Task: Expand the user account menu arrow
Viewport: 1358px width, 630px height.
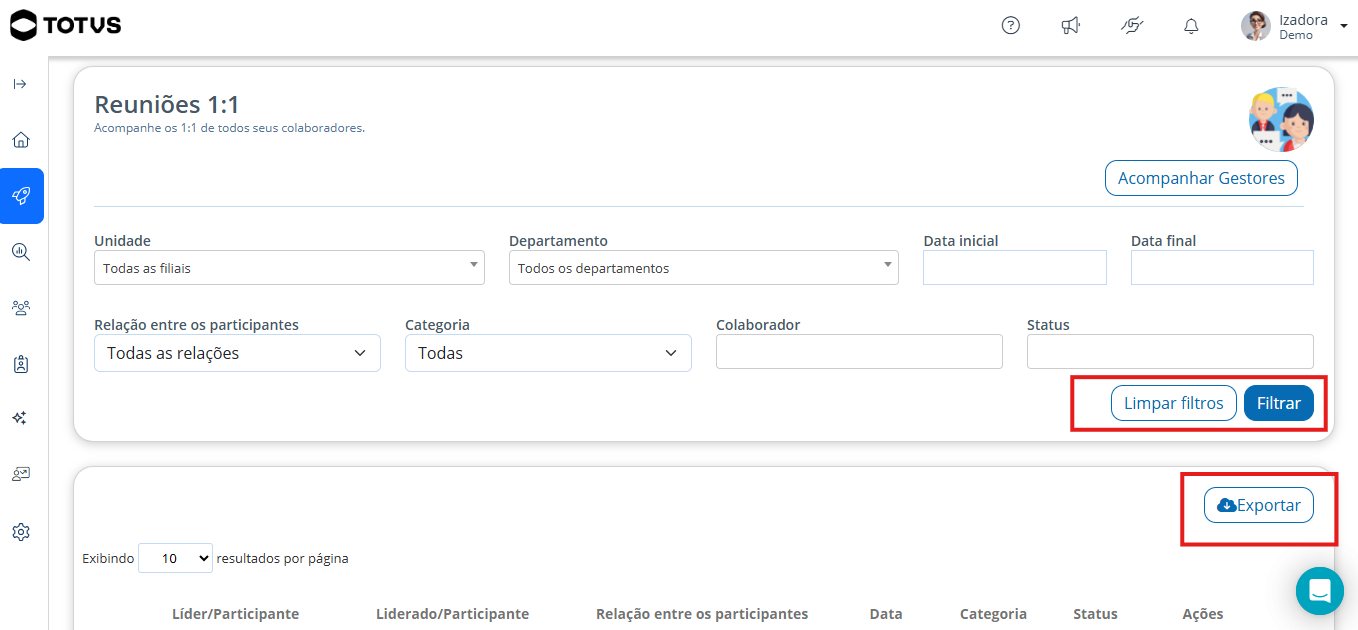Action: [x=1343, y=26]
